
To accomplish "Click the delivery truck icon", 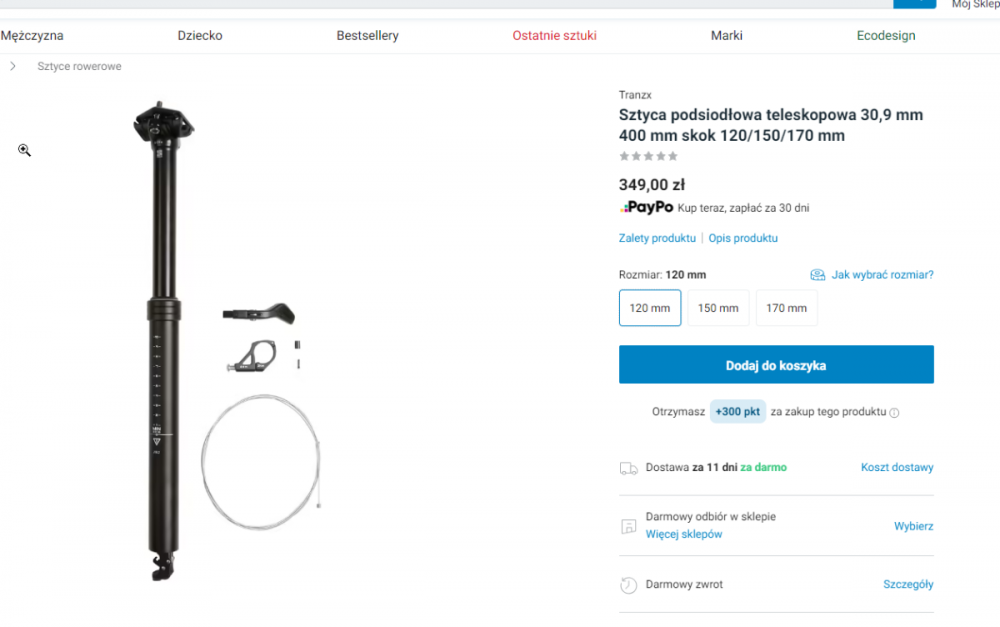I will (628, 468).
